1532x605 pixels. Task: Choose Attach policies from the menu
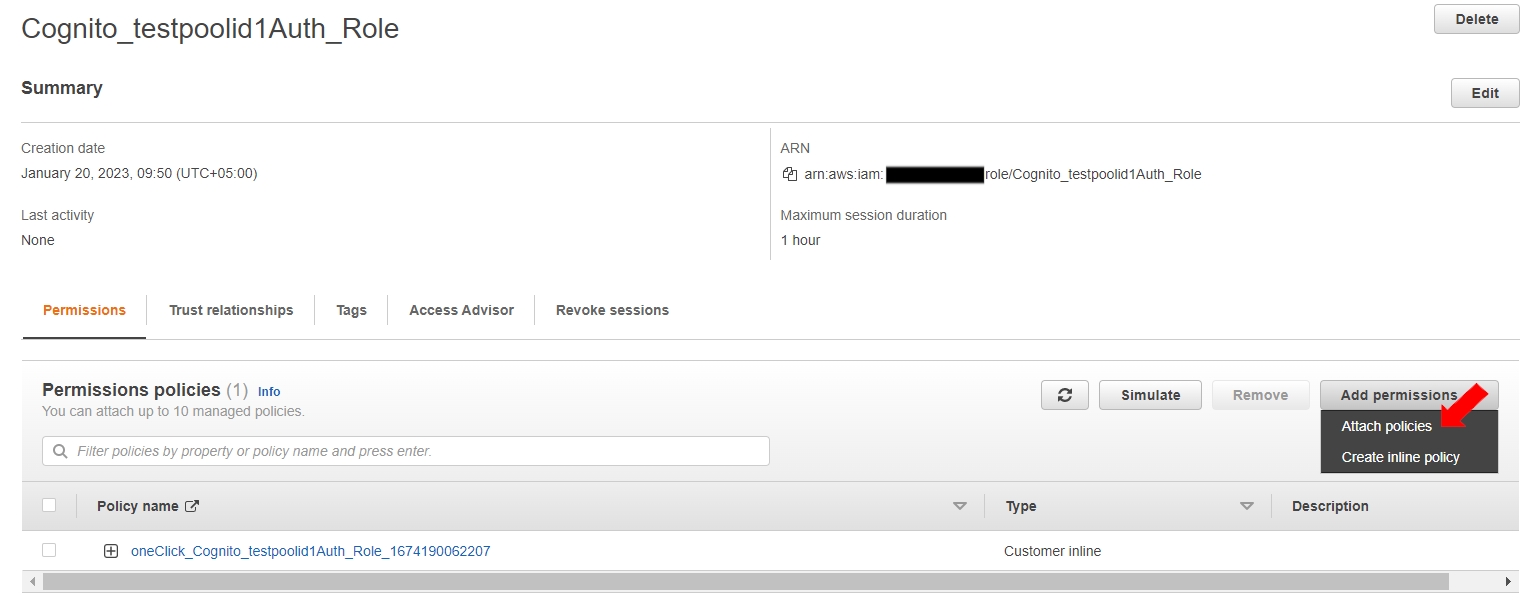coord(1386,426)
